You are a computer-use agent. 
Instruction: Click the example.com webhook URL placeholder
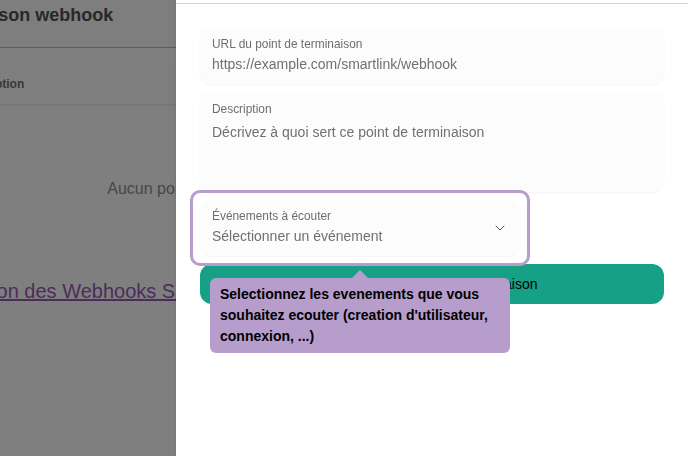coord(334,64)
